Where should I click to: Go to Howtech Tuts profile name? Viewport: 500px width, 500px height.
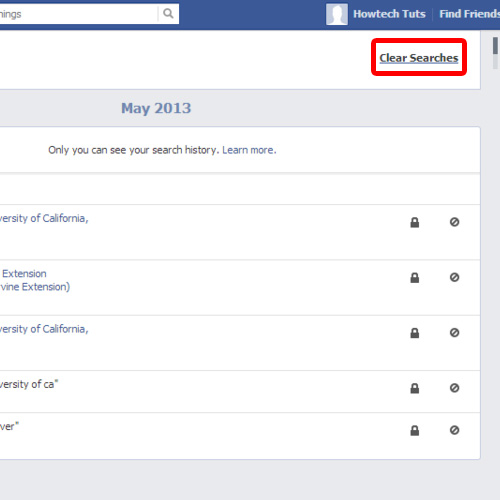(x=389, y=14)
